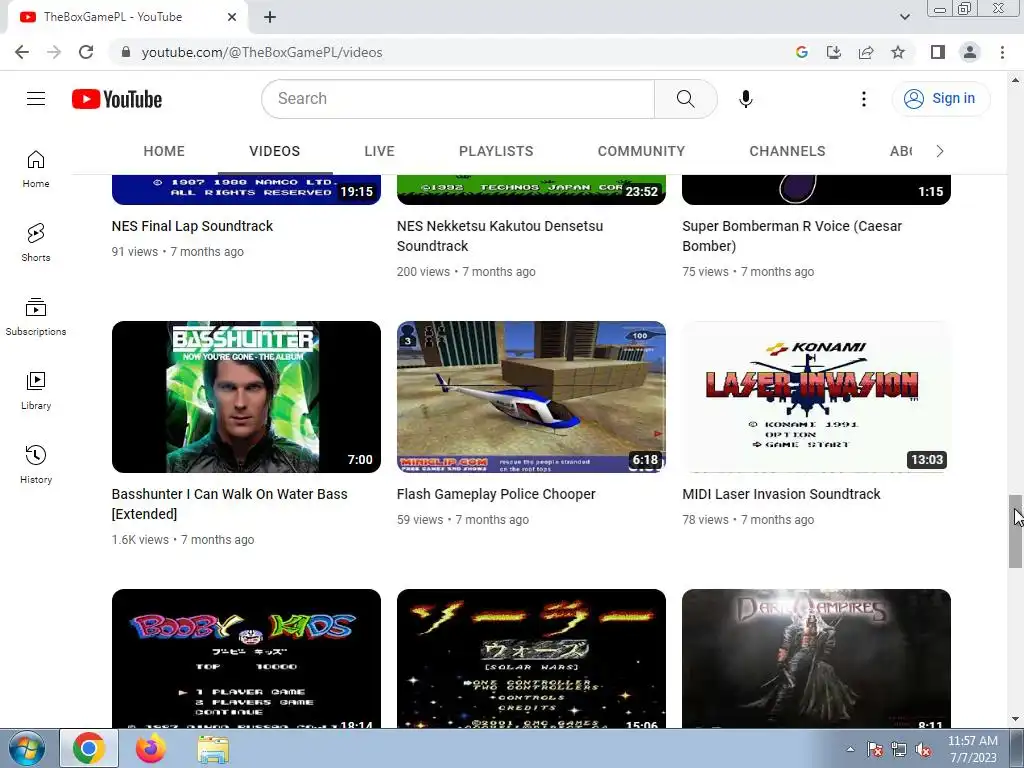Screen dimensions: 1024x768
Task: Open NES Final Lap Soundtrack title
Action: 192,226
